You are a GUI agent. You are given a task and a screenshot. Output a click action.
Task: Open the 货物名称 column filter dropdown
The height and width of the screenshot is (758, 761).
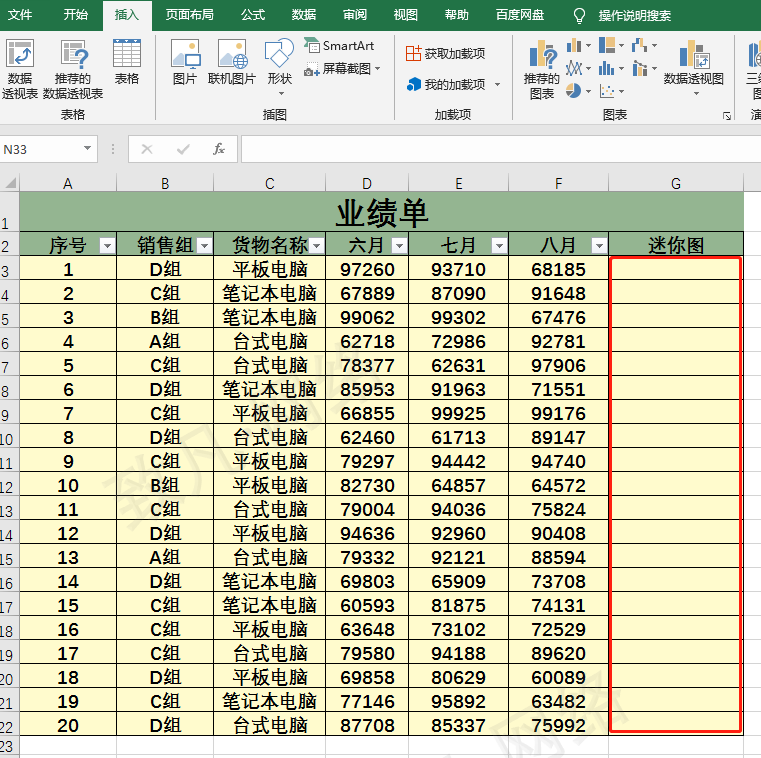316,246
